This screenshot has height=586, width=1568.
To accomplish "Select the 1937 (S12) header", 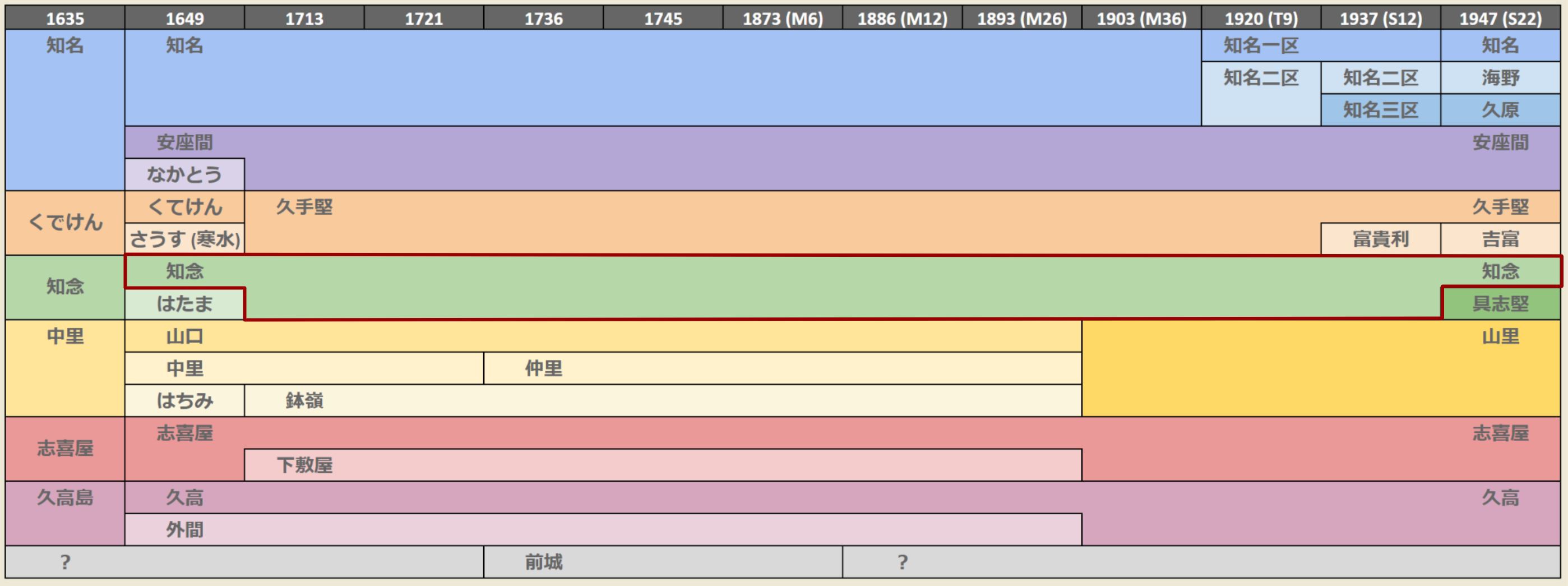I will [x=1381, y=19].
